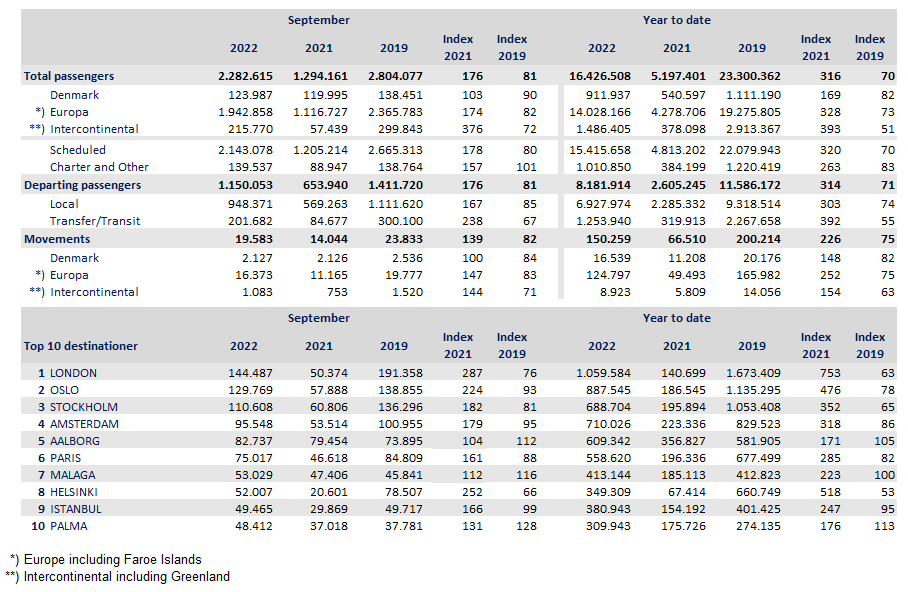908x592 pixels.
Task: Click the Movements row heading
Action: (x=57, y=239)
